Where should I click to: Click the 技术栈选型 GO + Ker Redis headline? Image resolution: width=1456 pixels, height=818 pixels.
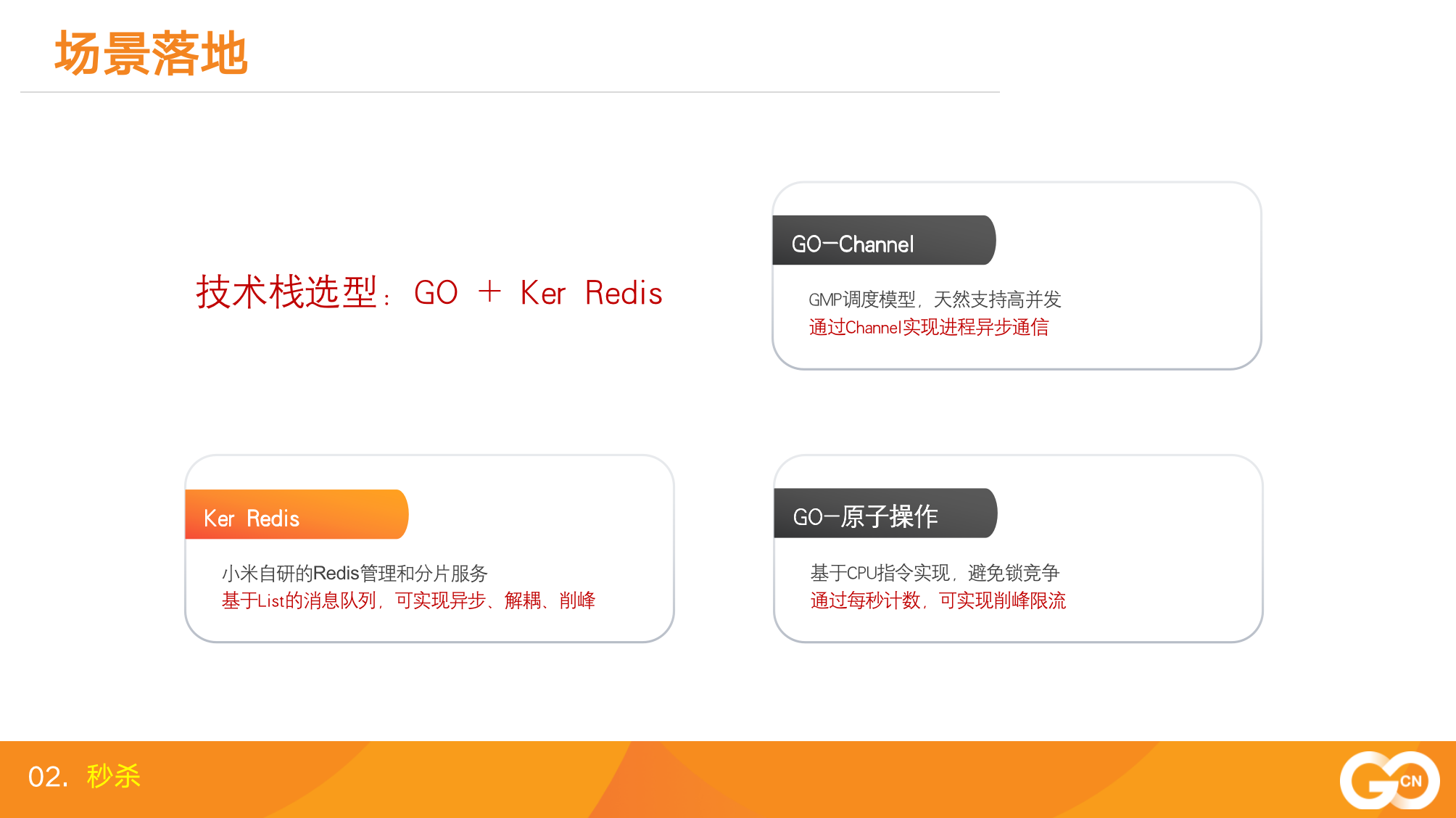(429, 292)
